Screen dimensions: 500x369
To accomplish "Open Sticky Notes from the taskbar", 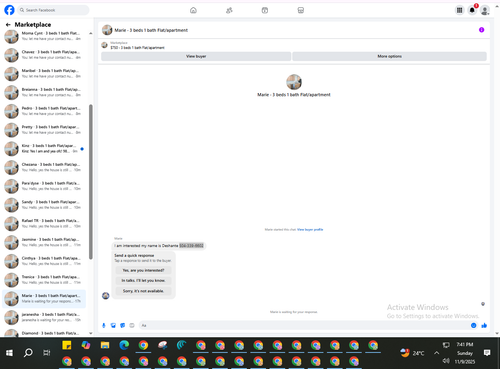I will (67, 345).
